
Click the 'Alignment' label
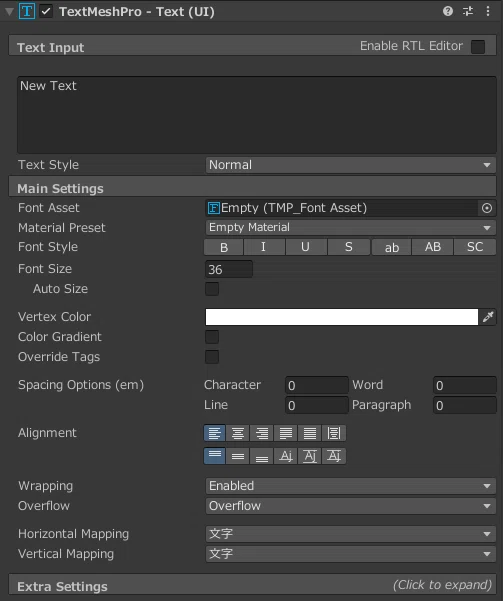click(x=47, y=433)
